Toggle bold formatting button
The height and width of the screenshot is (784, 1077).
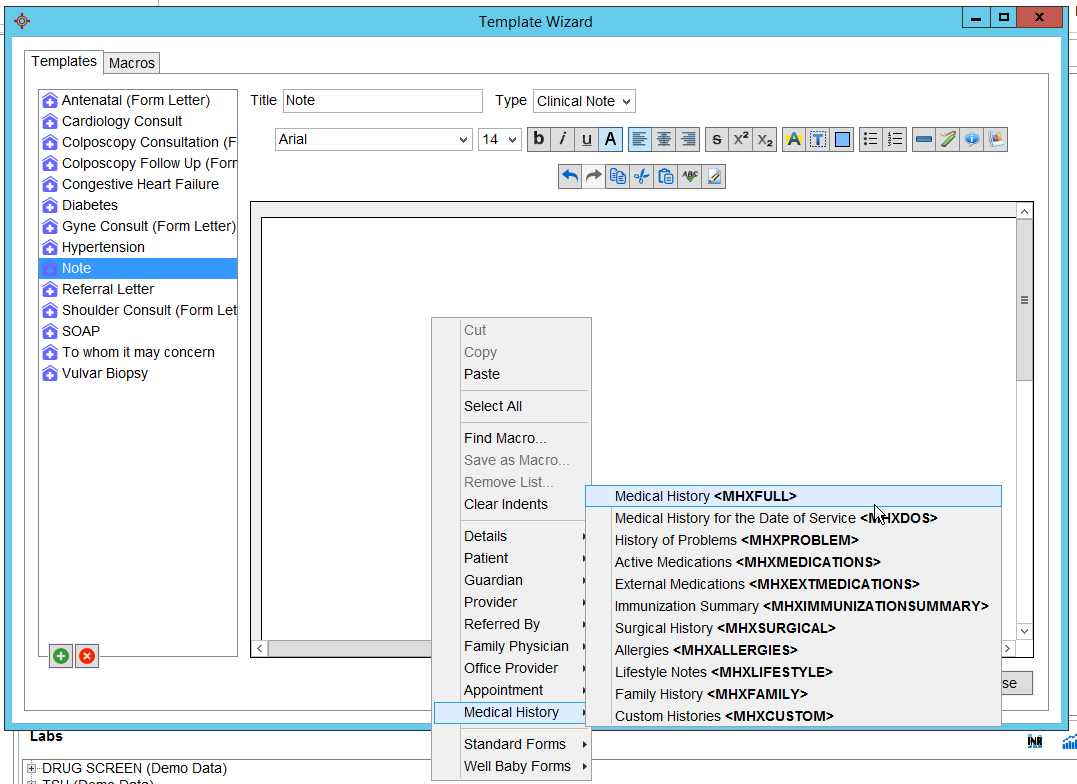point(539,139)
